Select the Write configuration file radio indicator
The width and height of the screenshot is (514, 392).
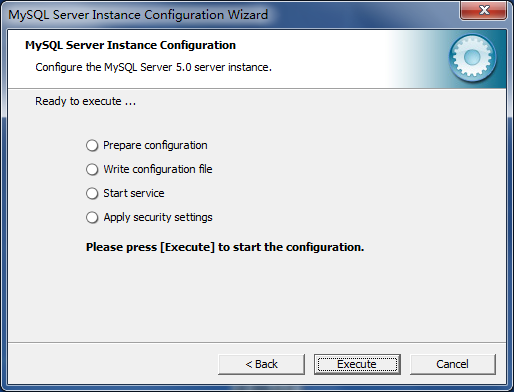92,169
